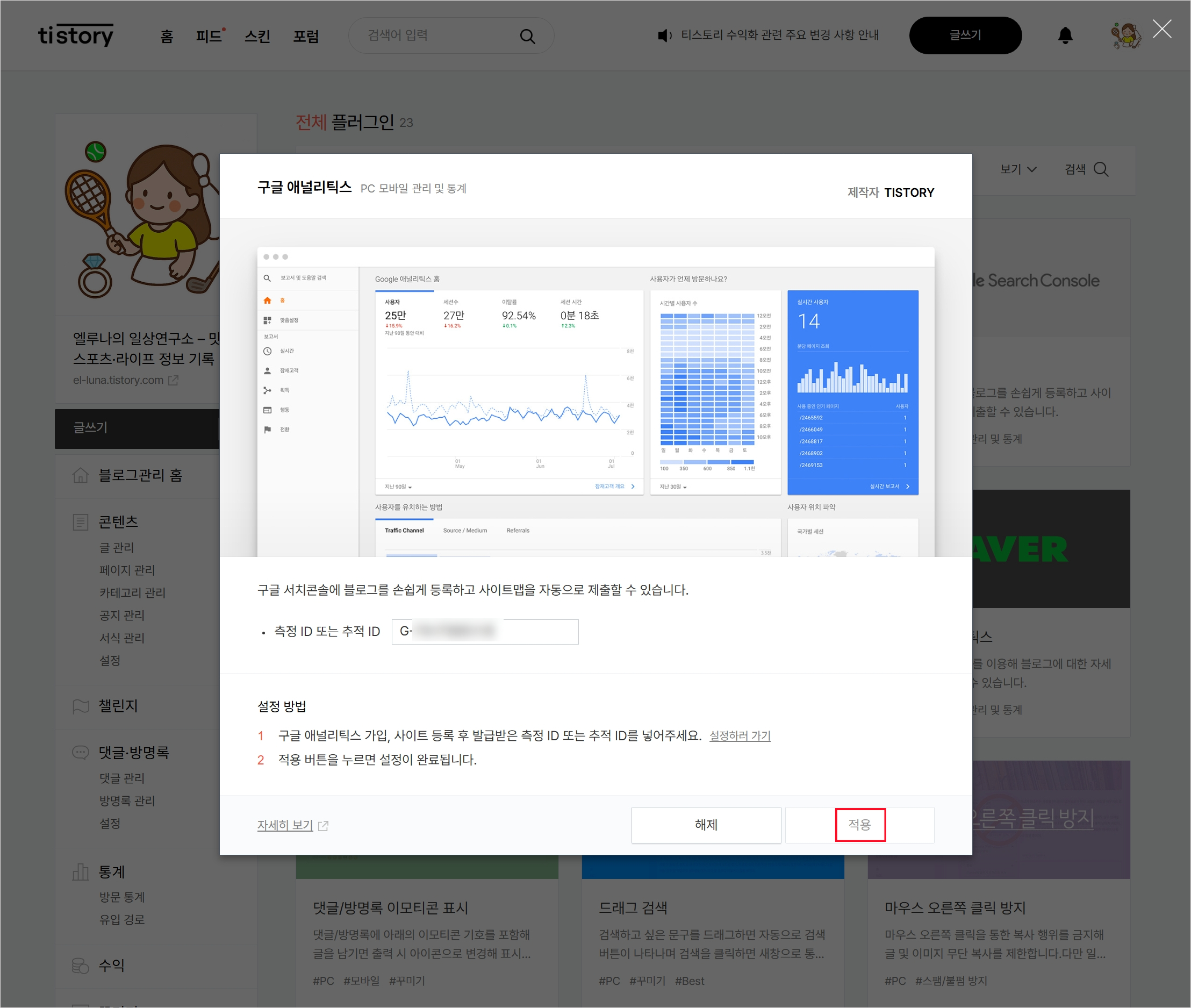Open 공지 관리 in sidebar

point(121,616)
